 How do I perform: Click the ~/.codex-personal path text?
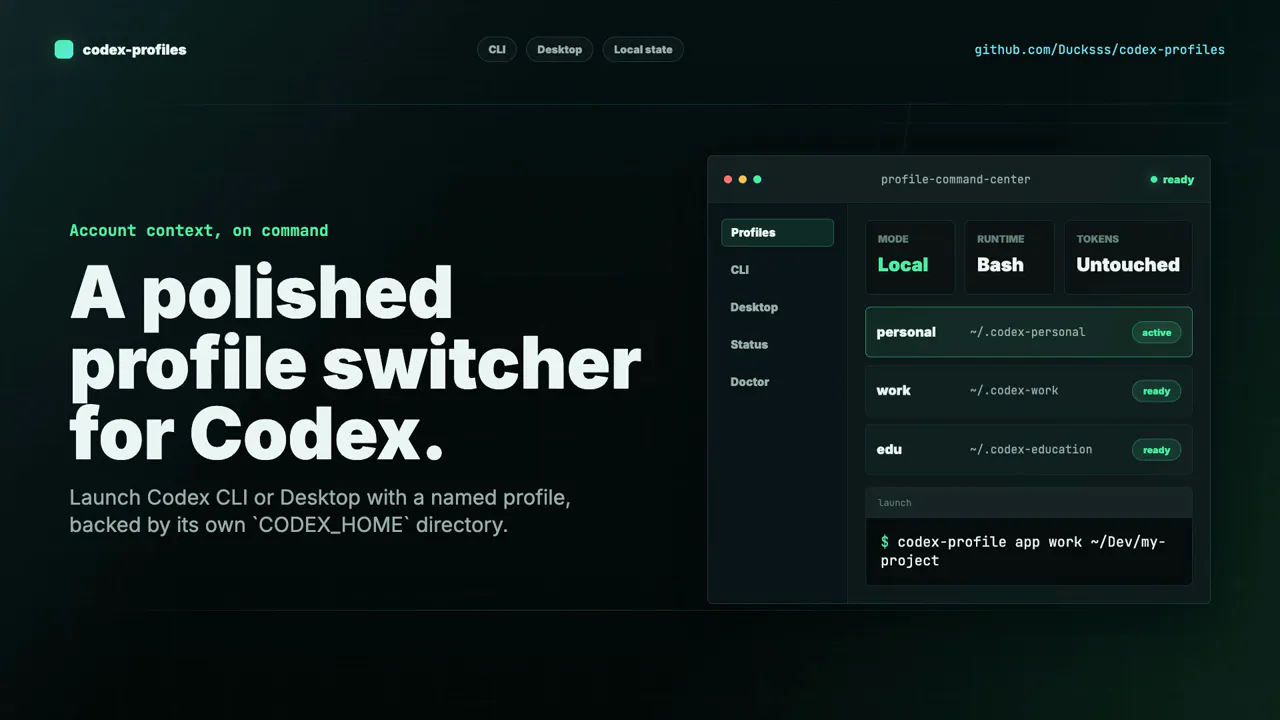pos(1027,332)
